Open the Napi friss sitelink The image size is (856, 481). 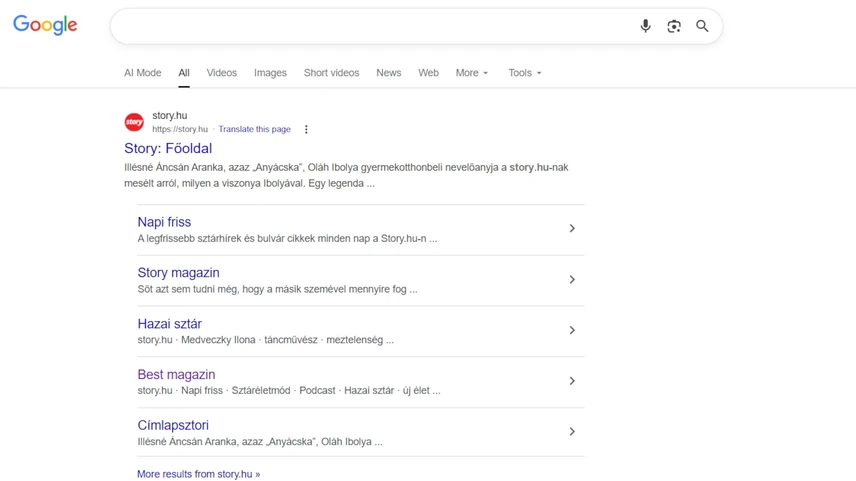tap(164, 222)
